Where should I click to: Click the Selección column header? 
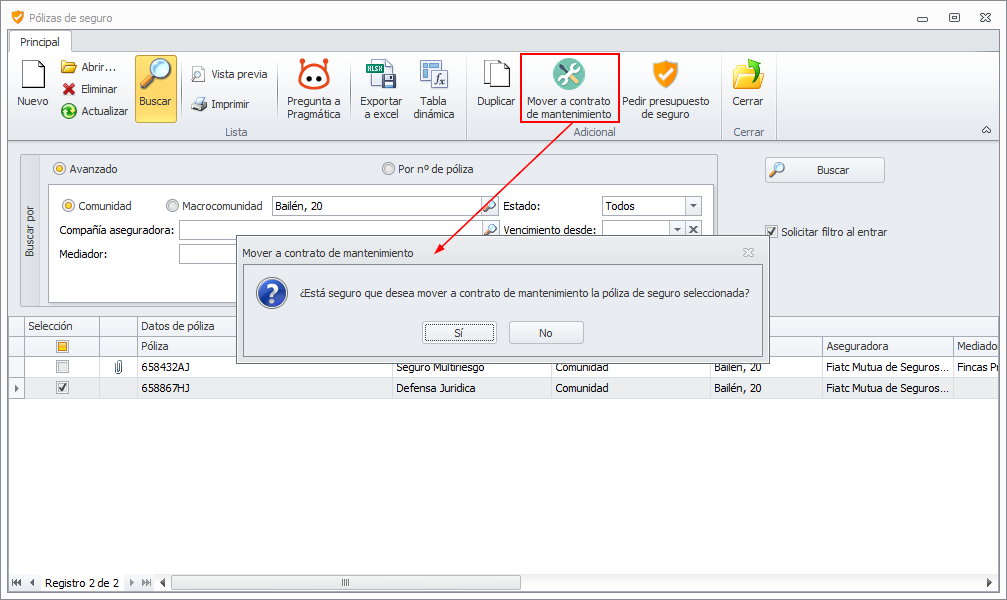coord(62,326)
